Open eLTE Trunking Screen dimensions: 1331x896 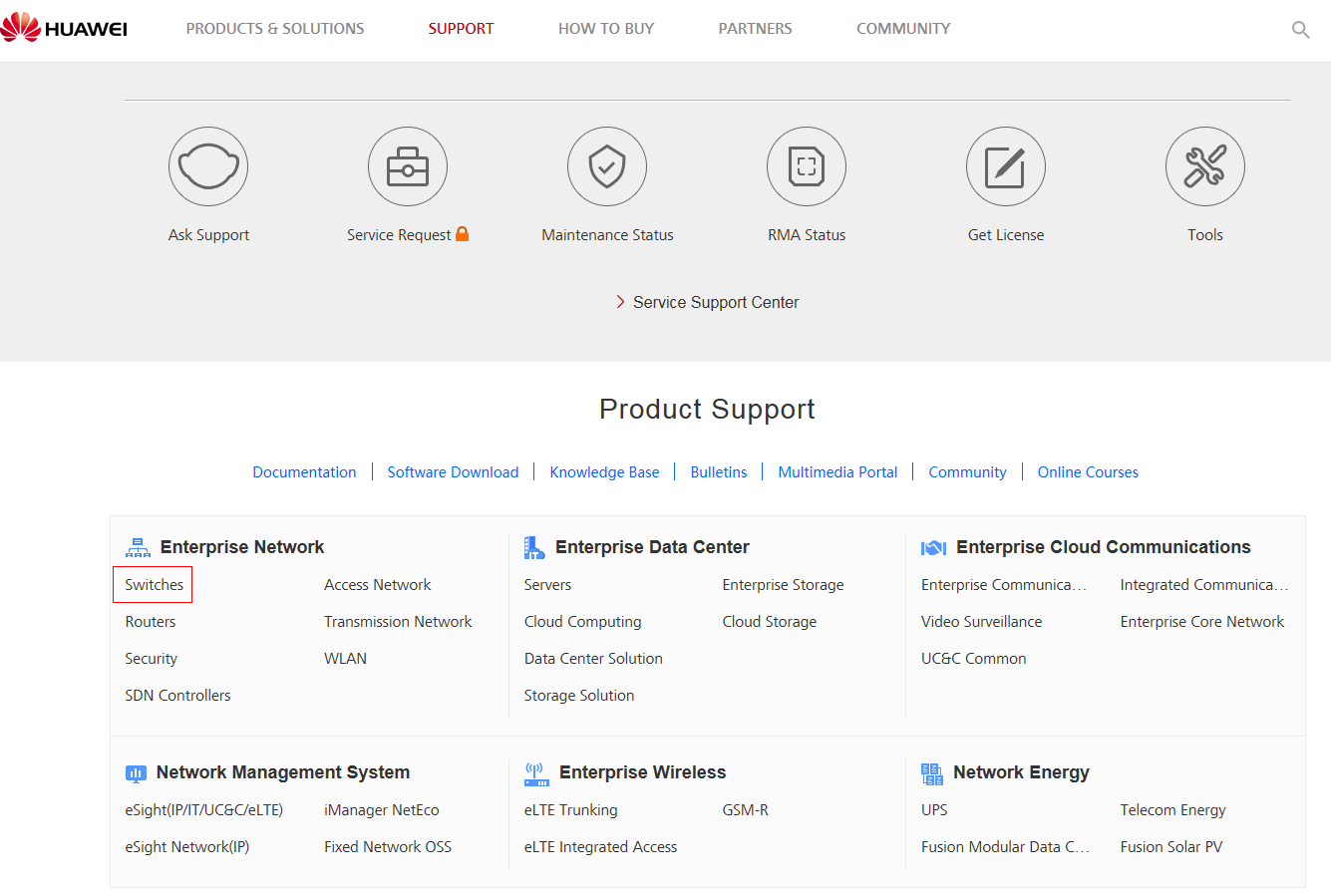pyautogui.click(x=570, y=810)
